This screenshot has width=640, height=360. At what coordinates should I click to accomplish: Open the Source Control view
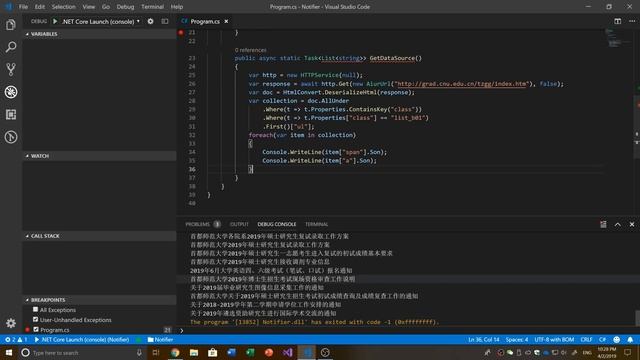tap(11, 69)
